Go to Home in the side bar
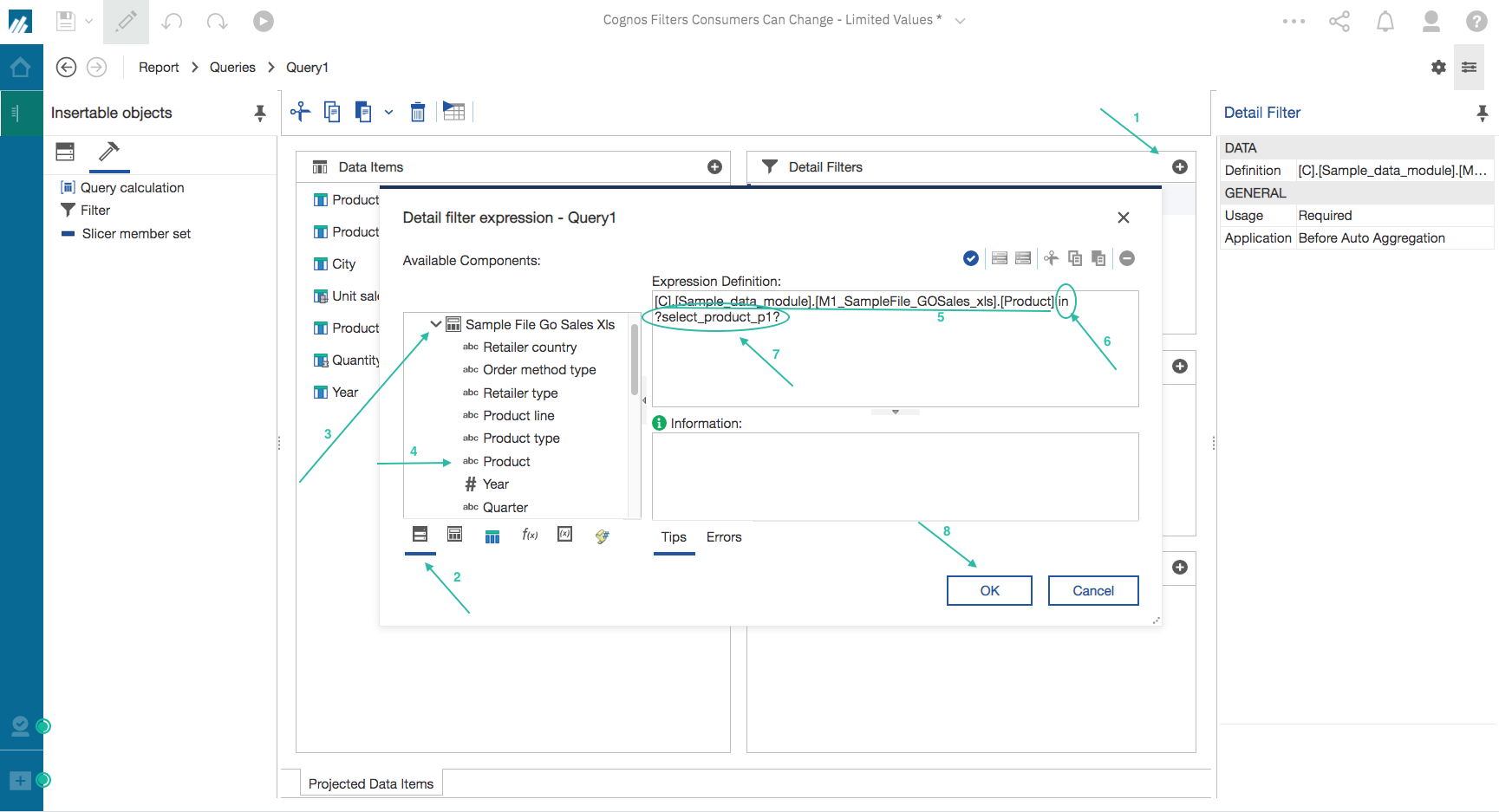 (x=21, y=67)
